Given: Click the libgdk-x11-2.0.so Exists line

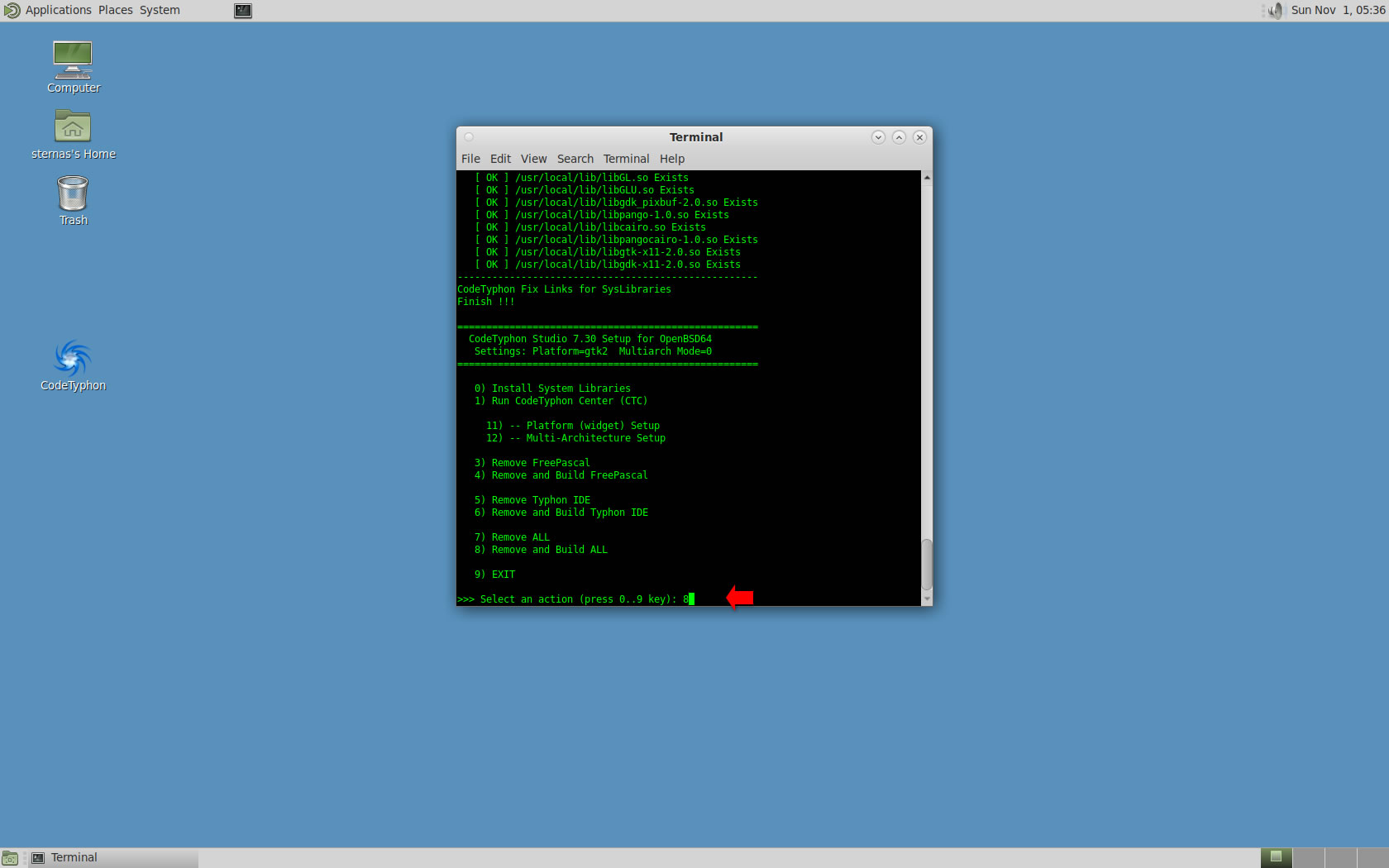Looking at the screenshot, I should [608, 265].
